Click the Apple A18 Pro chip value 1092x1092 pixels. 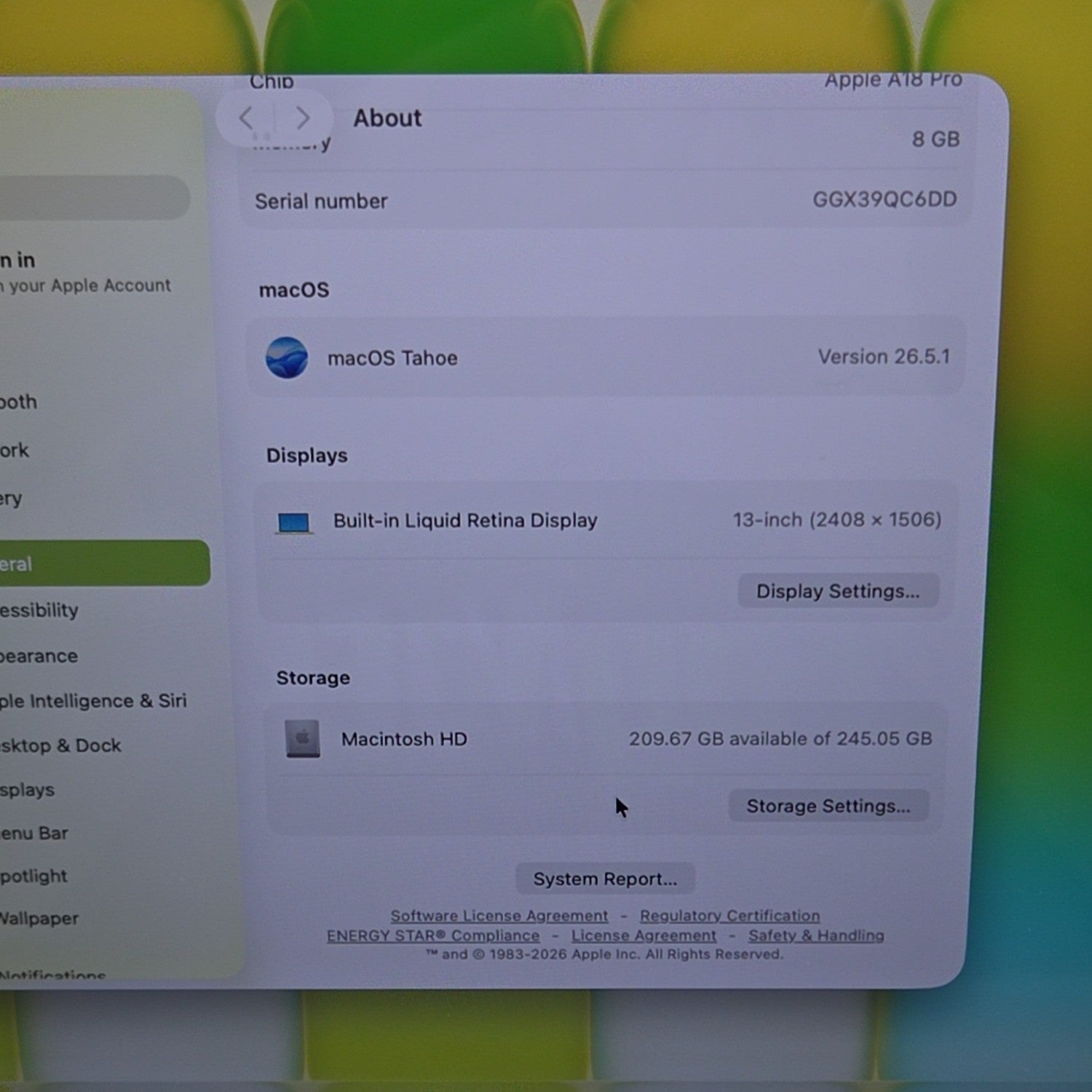point(893,80)
